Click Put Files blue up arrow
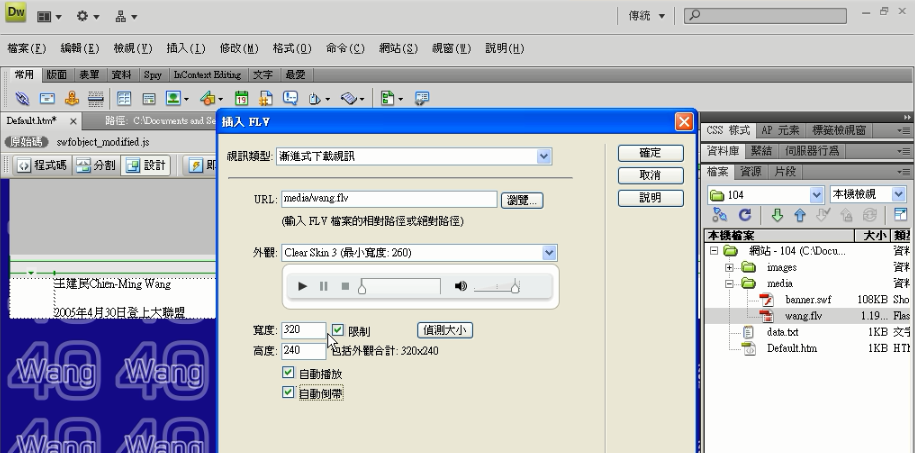 click(x=799, y=215)
